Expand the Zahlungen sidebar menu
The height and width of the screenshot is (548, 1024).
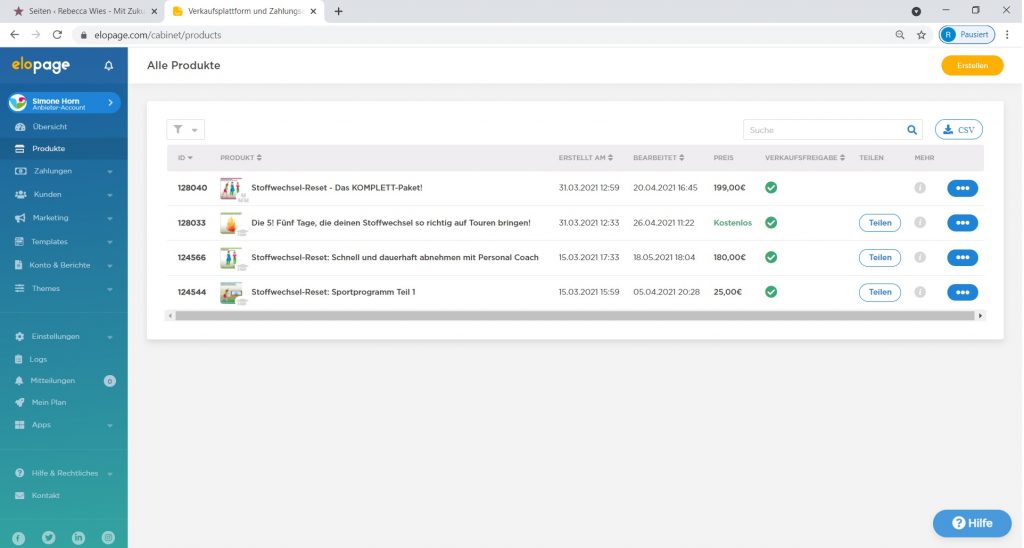(64, 171)
